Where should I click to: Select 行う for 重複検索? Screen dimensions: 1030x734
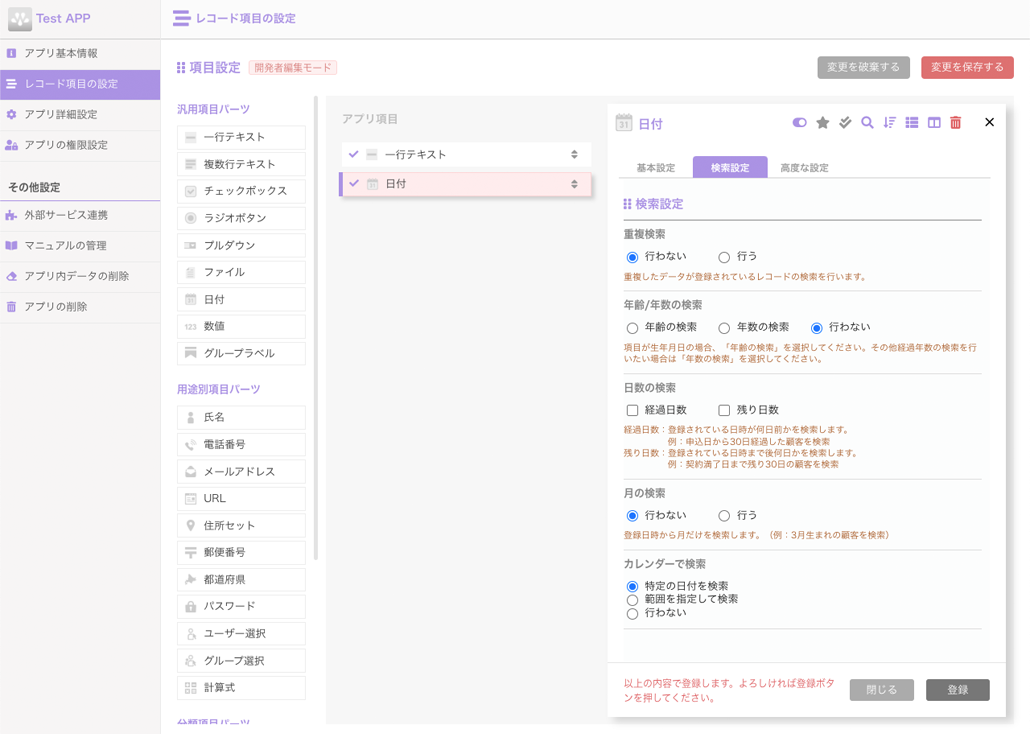pyautogui.click(x=724, y=257)
